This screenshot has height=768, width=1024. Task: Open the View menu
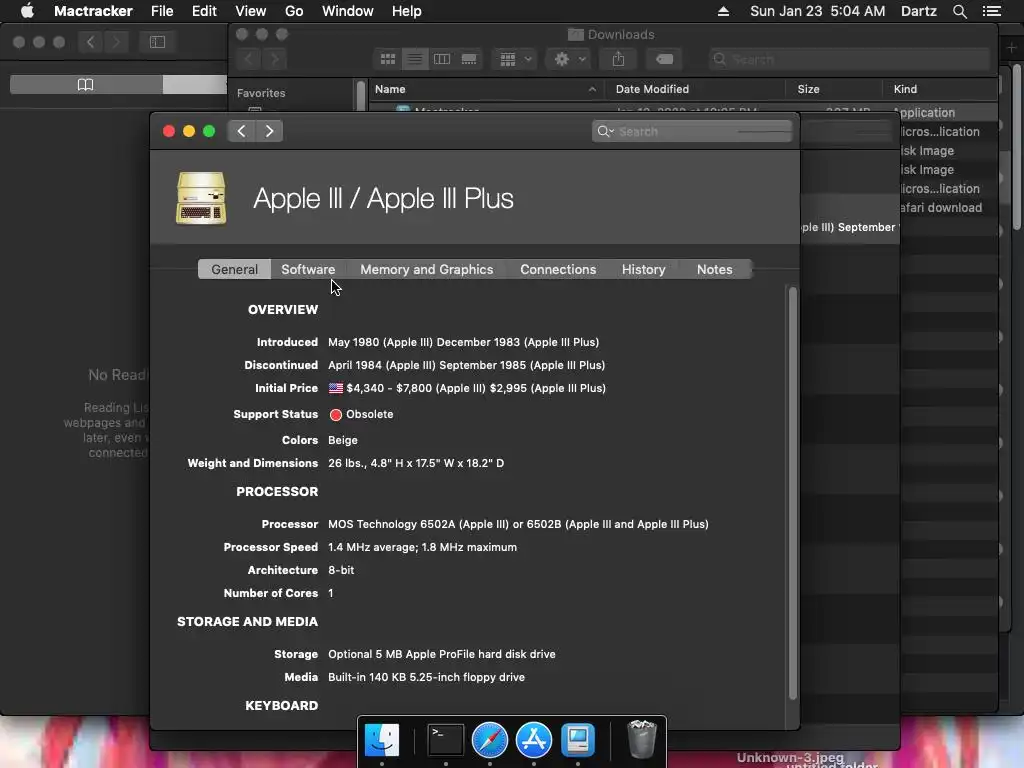(250, 11)
